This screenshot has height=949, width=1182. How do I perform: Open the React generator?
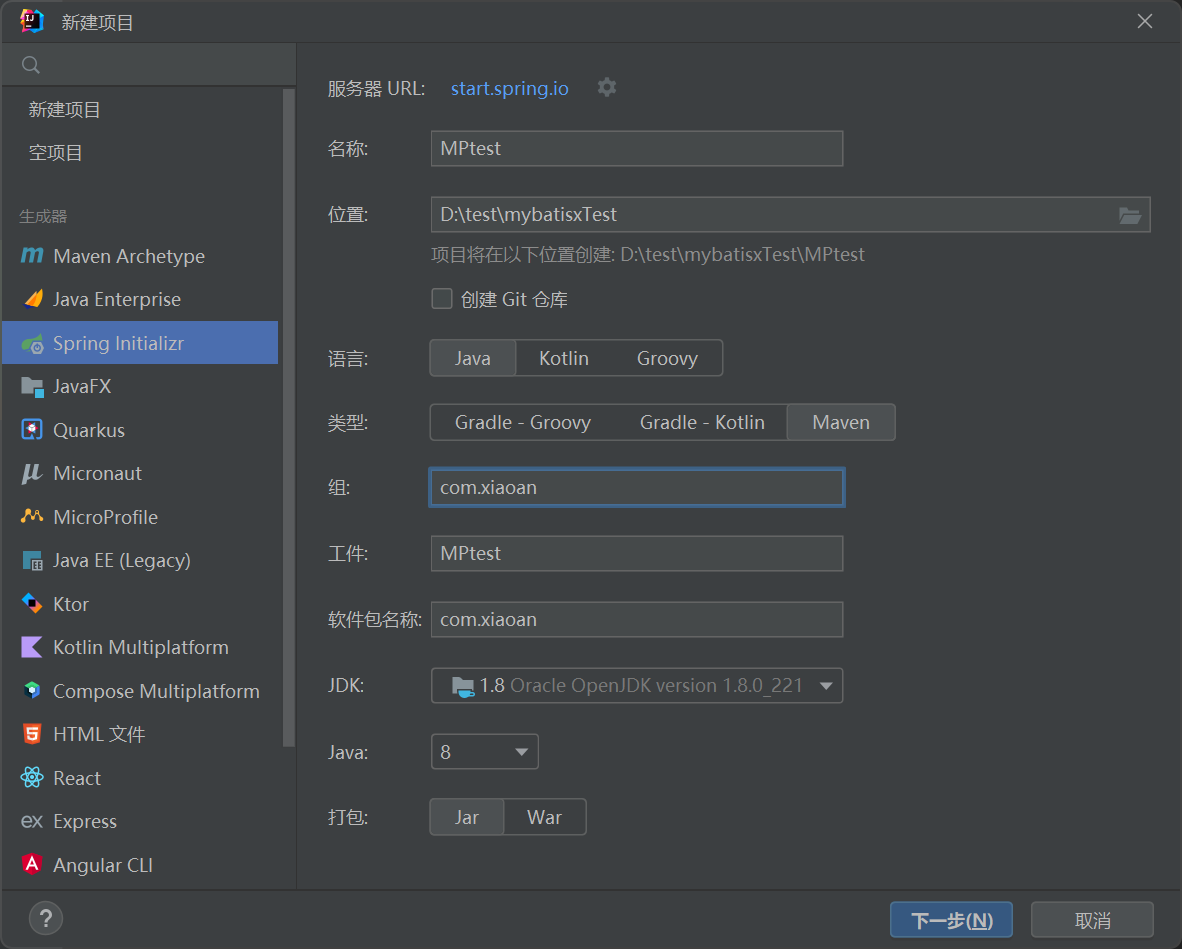click(76, 778)
